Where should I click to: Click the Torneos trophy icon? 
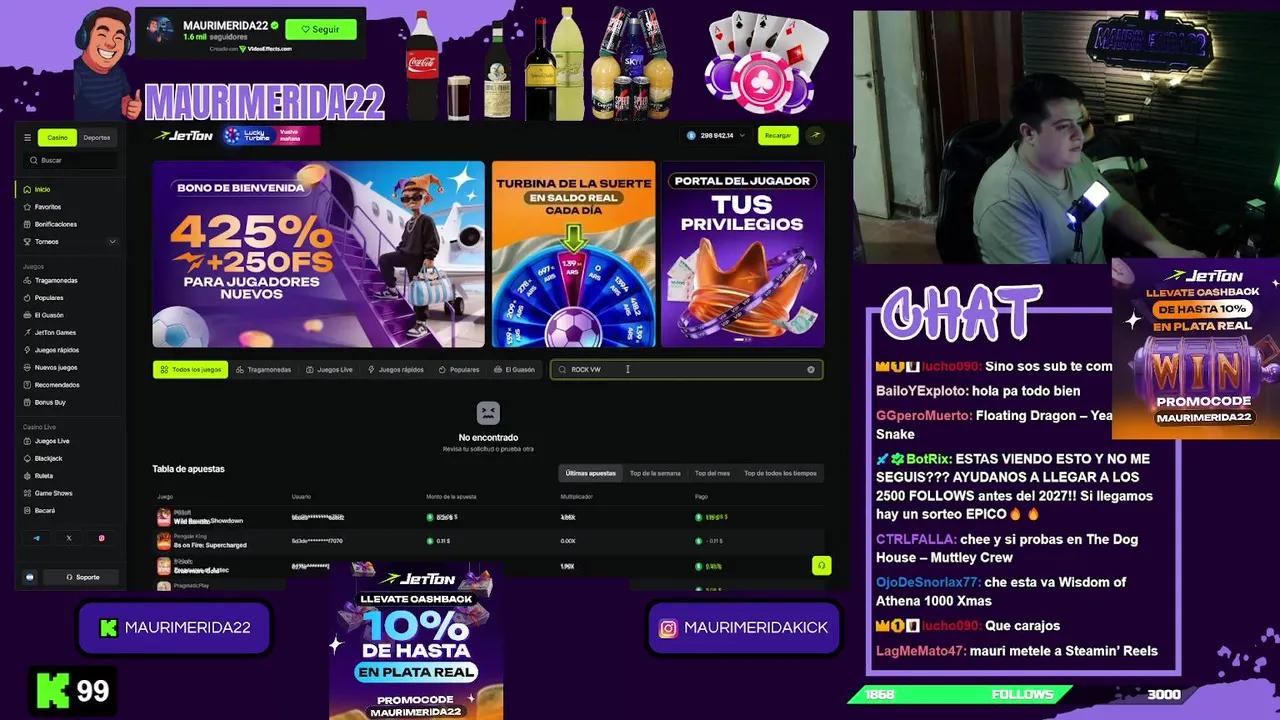coord(27,242)
